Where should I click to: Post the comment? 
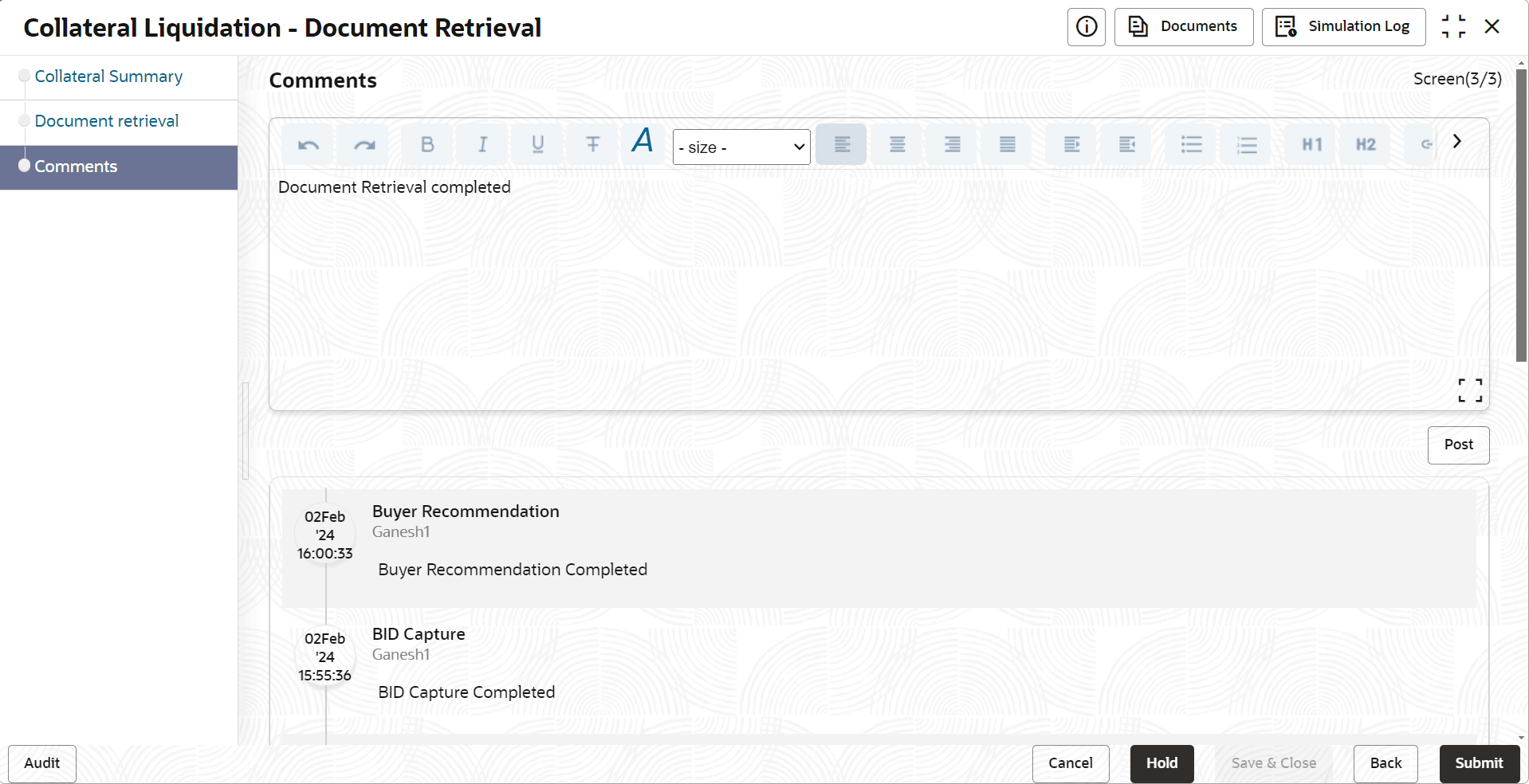(x=1459, y=445)
